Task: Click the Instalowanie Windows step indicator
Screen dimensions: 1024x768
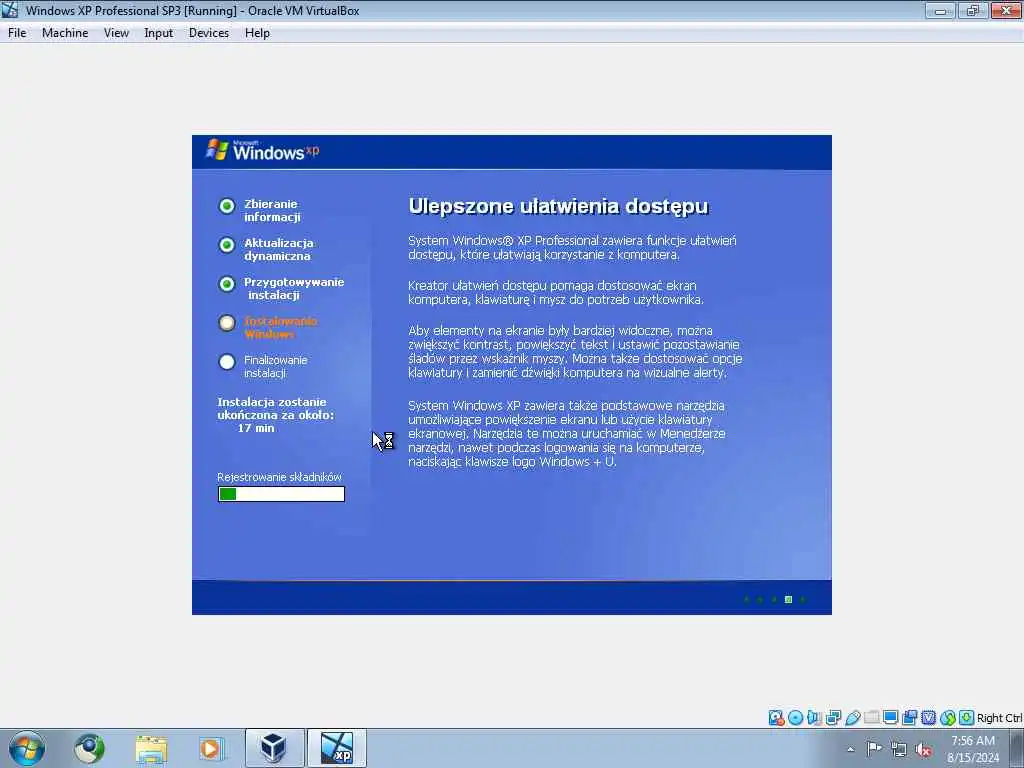Action: 227,323
